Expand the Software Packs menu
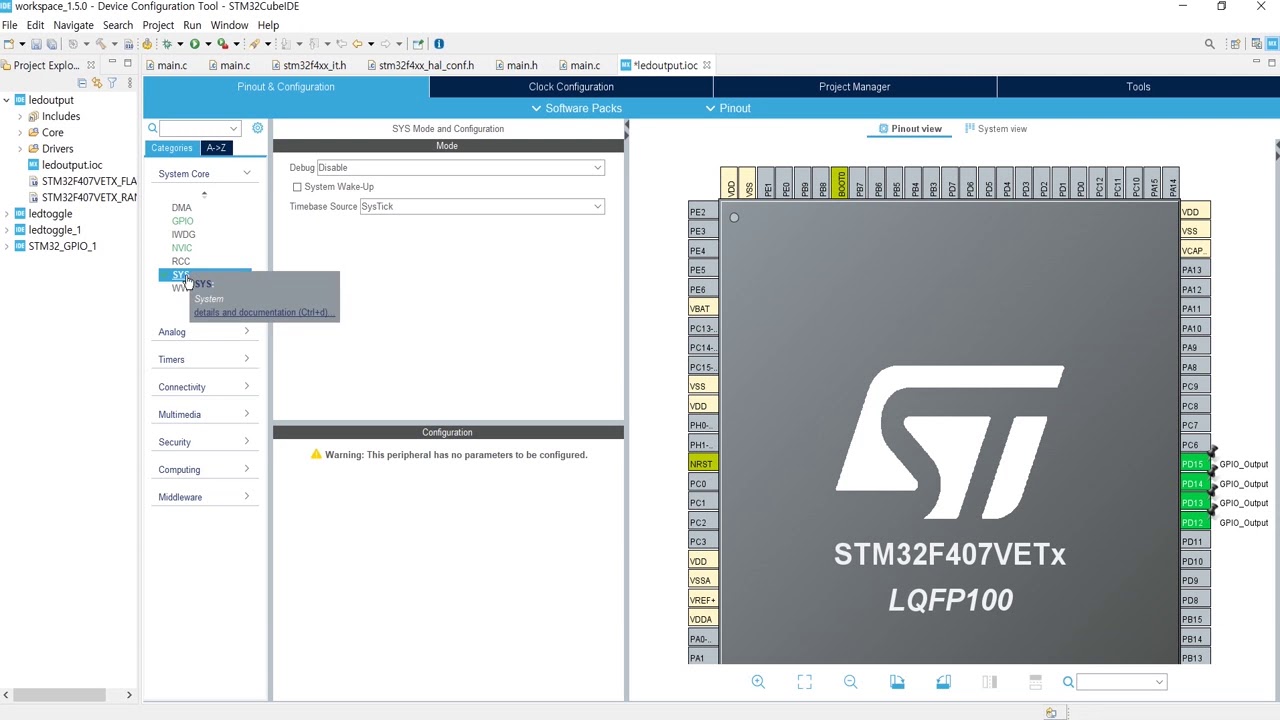The width and height of the screenshot is (1280, 720). pyautogui.click(x=576, y=108)
